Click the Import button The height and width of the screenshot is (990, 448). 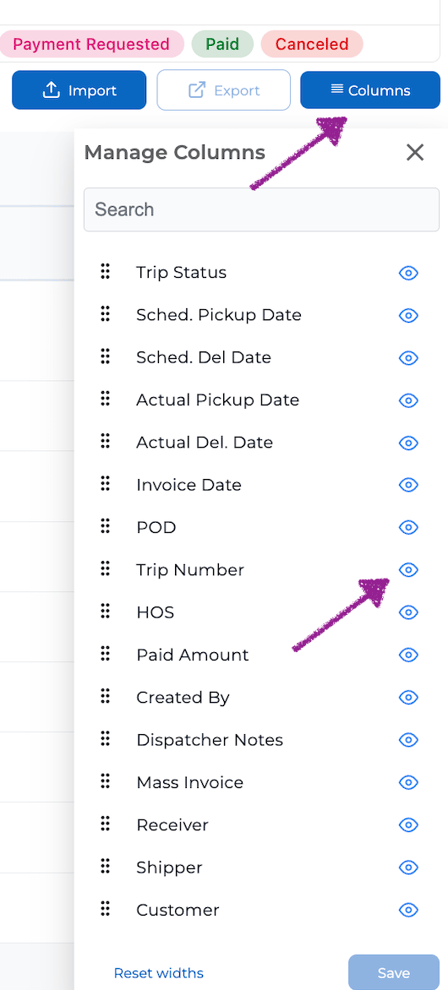(79, 90)
